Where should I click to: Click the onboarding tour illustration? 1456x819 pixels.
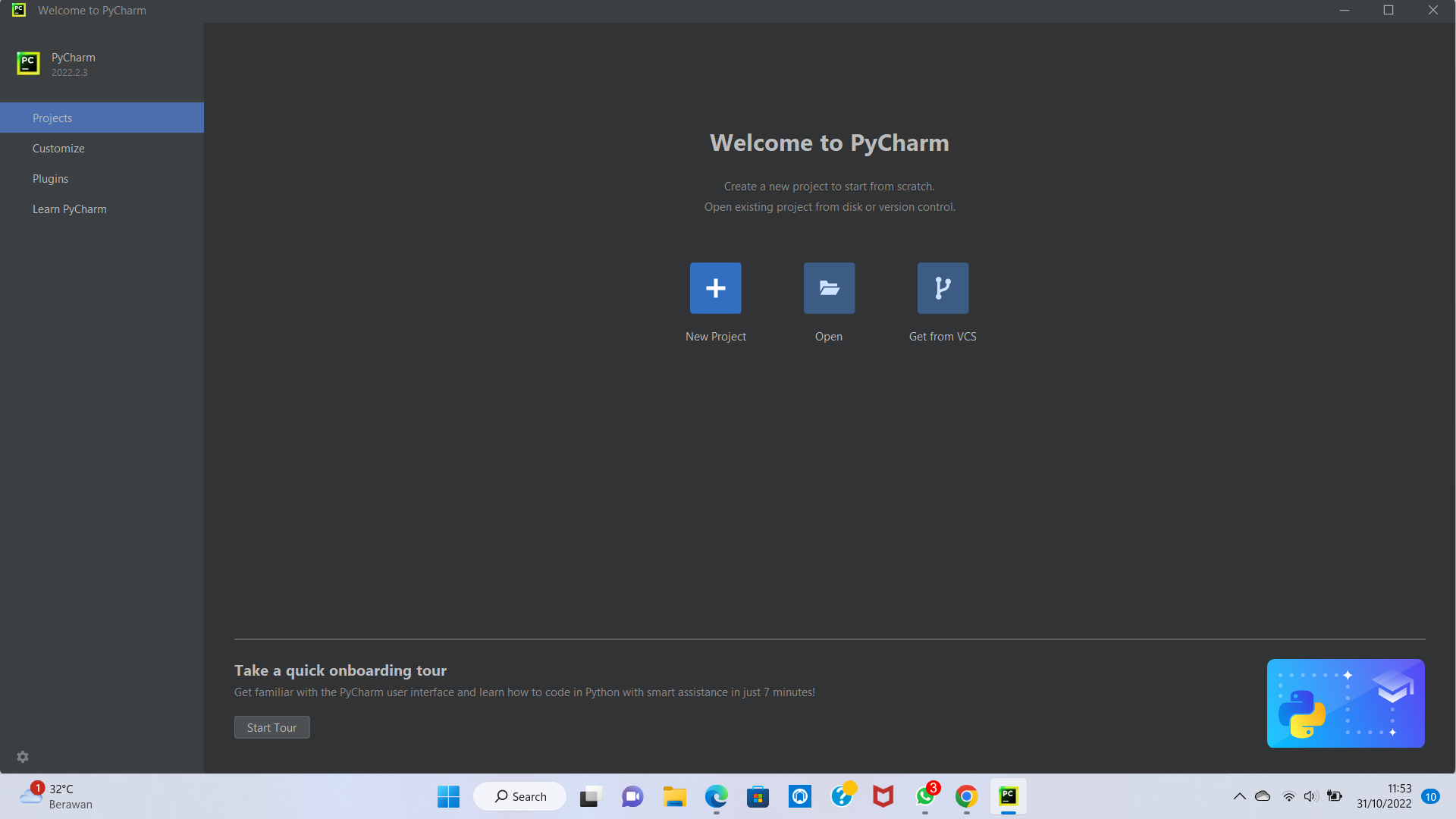(x=1345, y=704)
